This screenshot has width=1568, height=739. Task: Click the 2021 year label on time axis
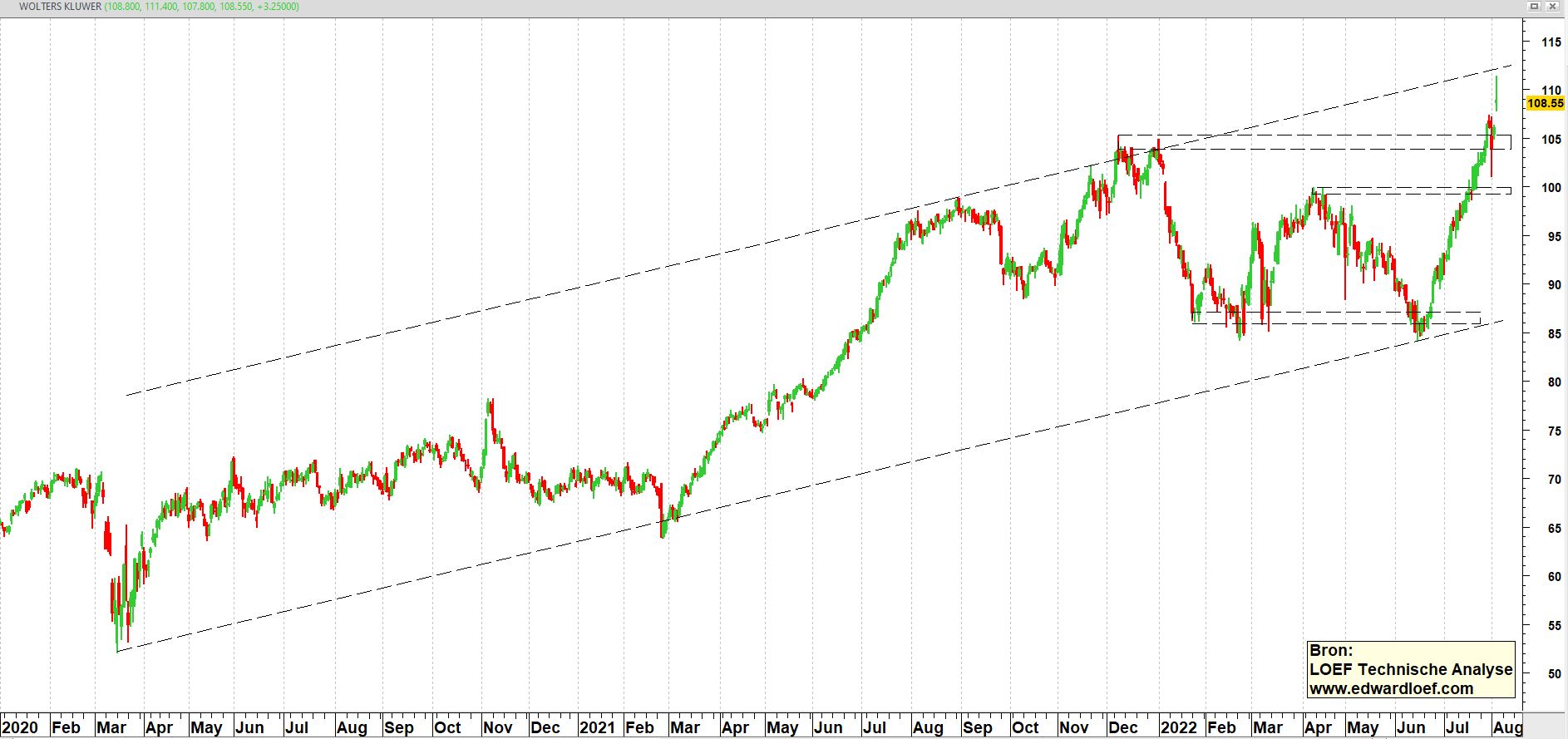coord(597,727)
